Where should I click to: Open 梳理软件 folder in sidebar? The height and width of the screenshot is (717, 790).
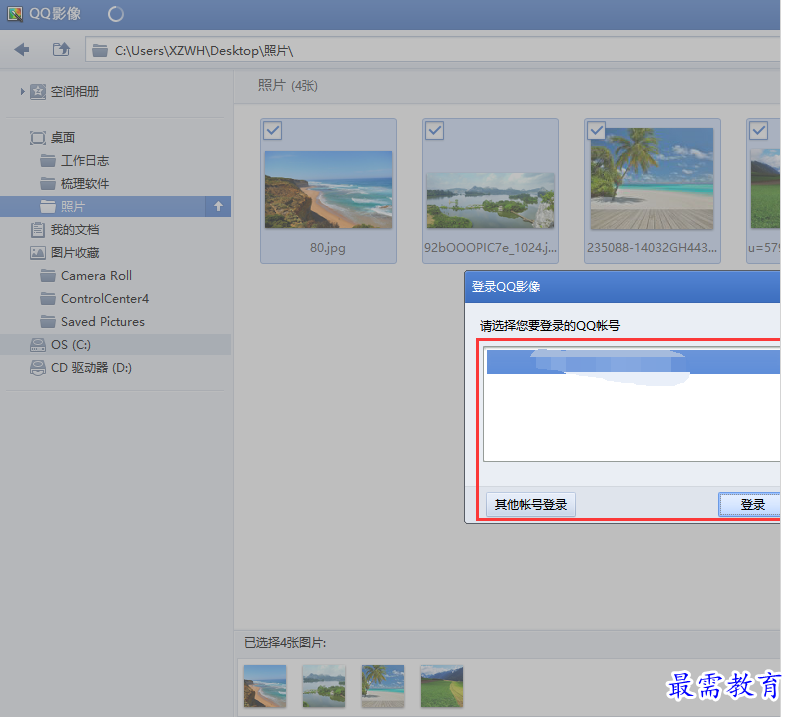[85, 183]
